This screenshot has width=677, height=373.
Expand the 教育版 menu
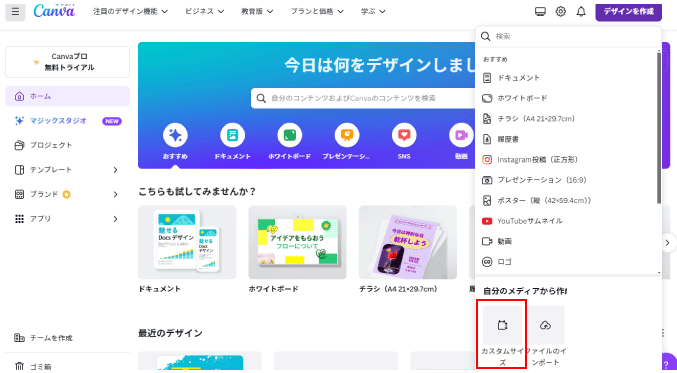coord(257,12)
